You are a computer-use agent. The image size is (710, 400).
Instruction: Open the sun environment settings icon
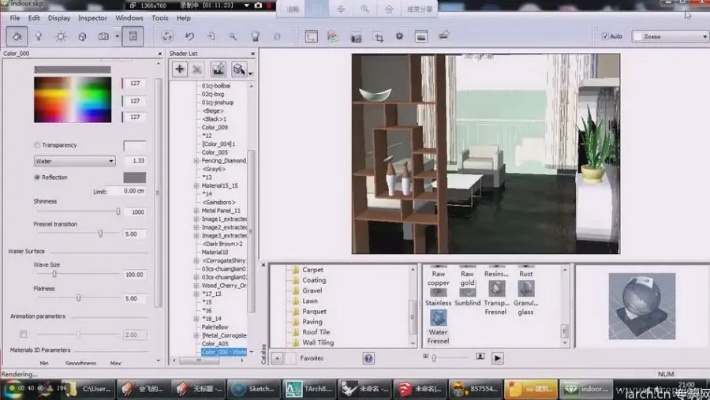point(59,36)
